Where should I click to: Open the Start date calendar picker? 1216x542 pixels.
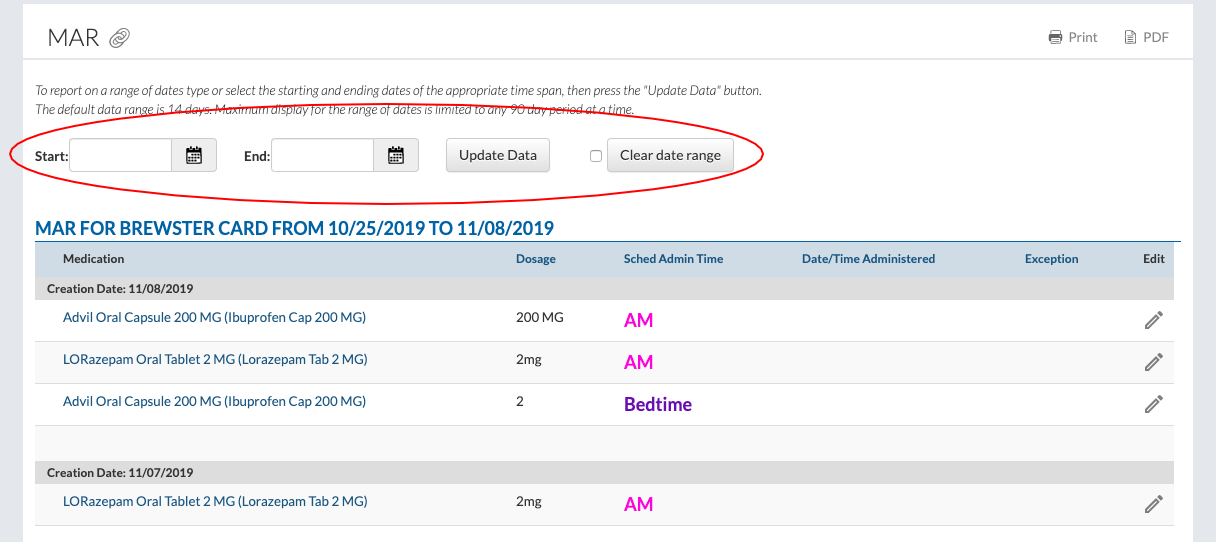[x=194, y=155]
